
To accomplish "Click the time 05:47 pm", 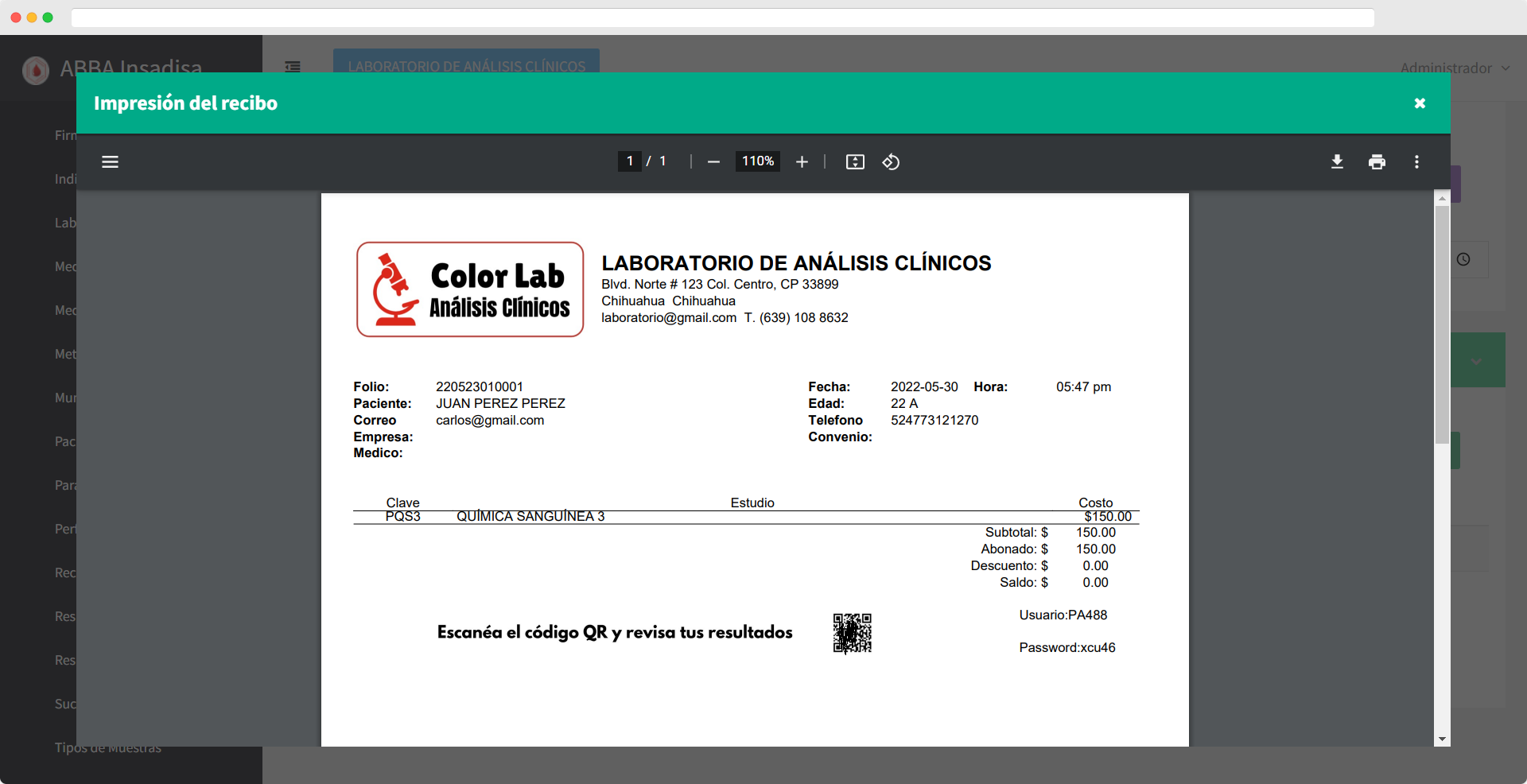I will point(1084,387).
